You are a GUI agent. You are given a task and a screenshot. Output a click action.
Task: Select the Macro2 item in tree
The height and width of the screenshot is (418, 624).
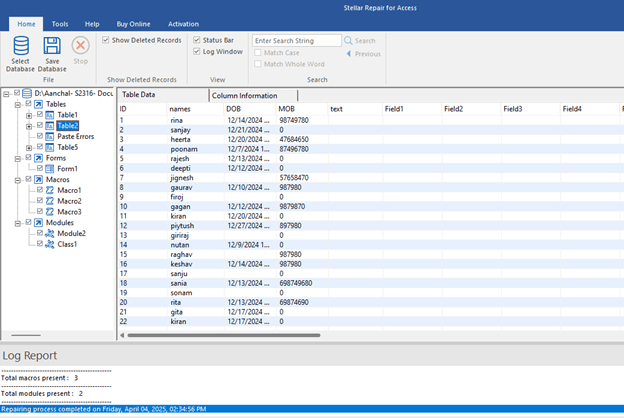click(69, 201)
